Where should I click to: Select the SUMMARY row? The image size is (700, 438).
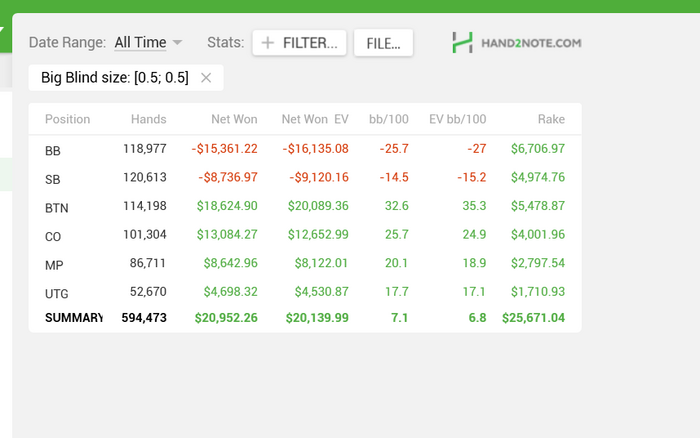(x=305, y=318)
